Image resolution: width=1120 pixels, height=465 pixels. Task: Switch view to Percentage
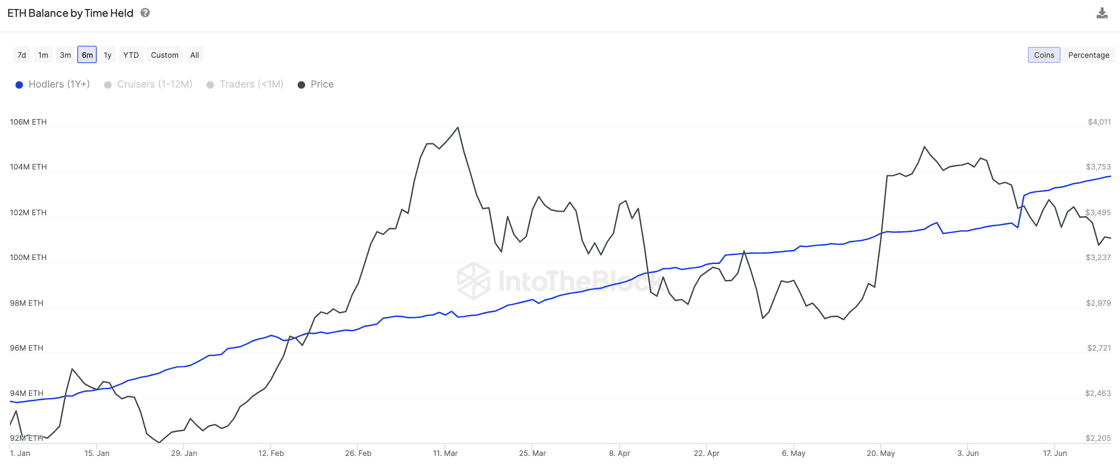[1088, 55]
